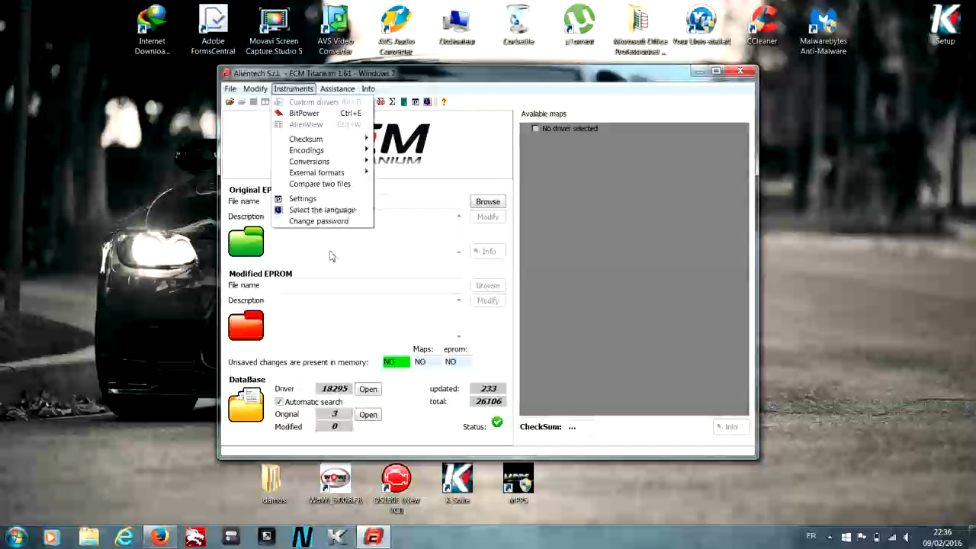Image resolution: width=976 pixels, height=549 pixels.
Task: Click Info button near CheckSum
Action: coord(730,427)
